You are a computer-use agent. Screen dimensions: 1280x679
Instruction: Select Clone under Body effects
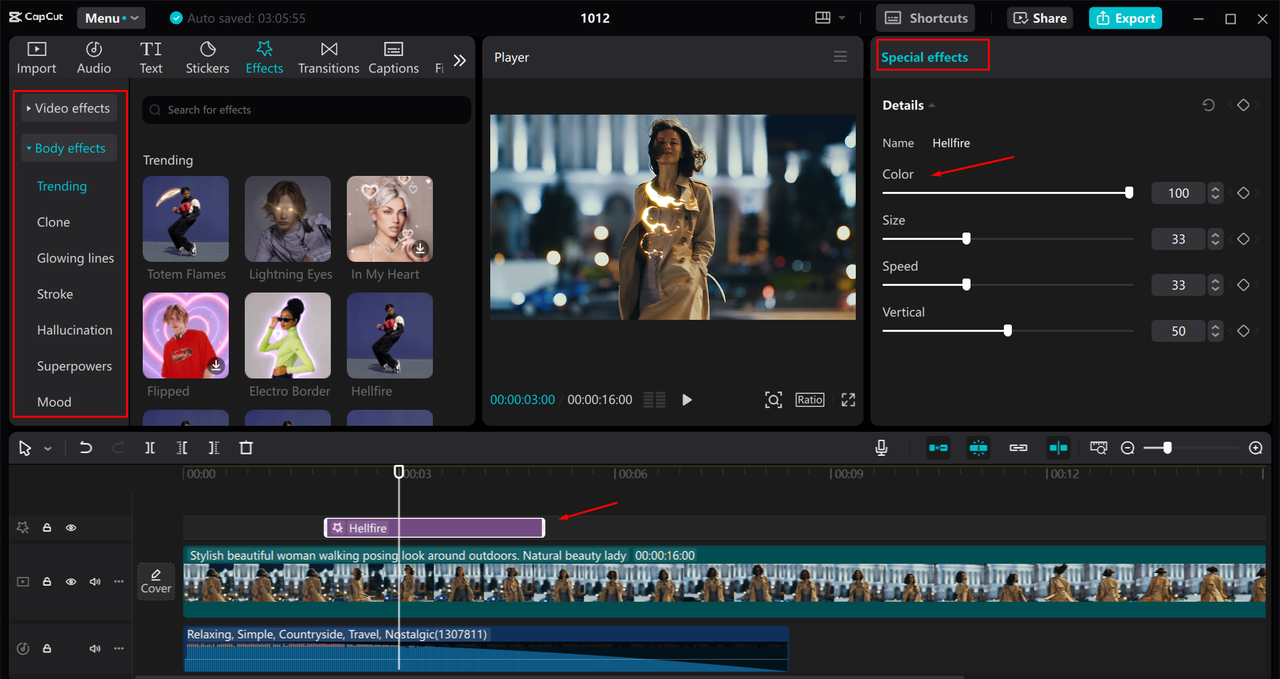coord(54,222)
